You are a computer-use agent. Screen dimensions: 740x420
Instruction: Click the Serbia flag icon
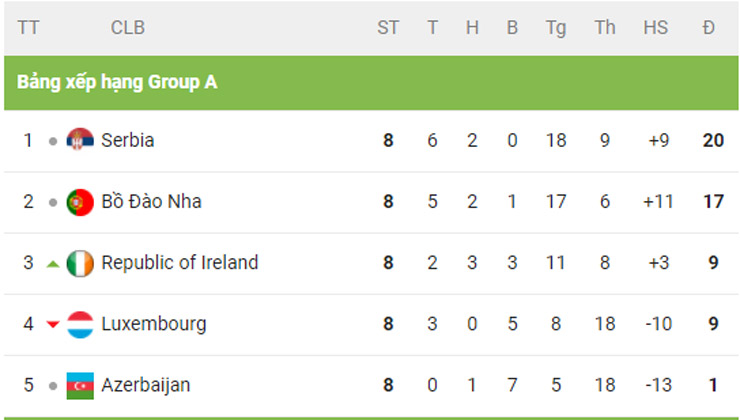click(80, 141)
